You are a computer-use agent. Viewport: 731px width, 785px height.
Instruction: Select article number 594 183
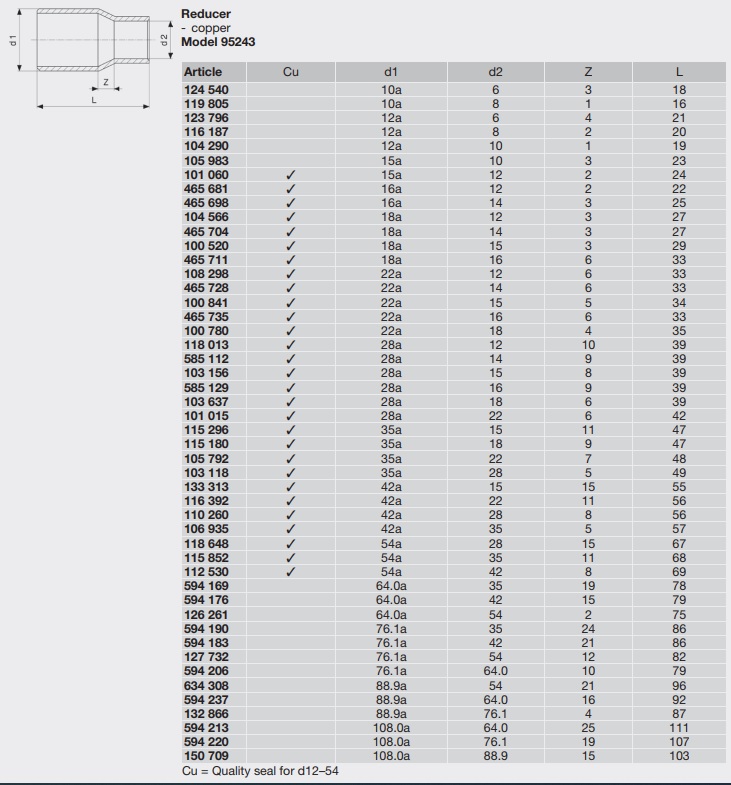206,643
